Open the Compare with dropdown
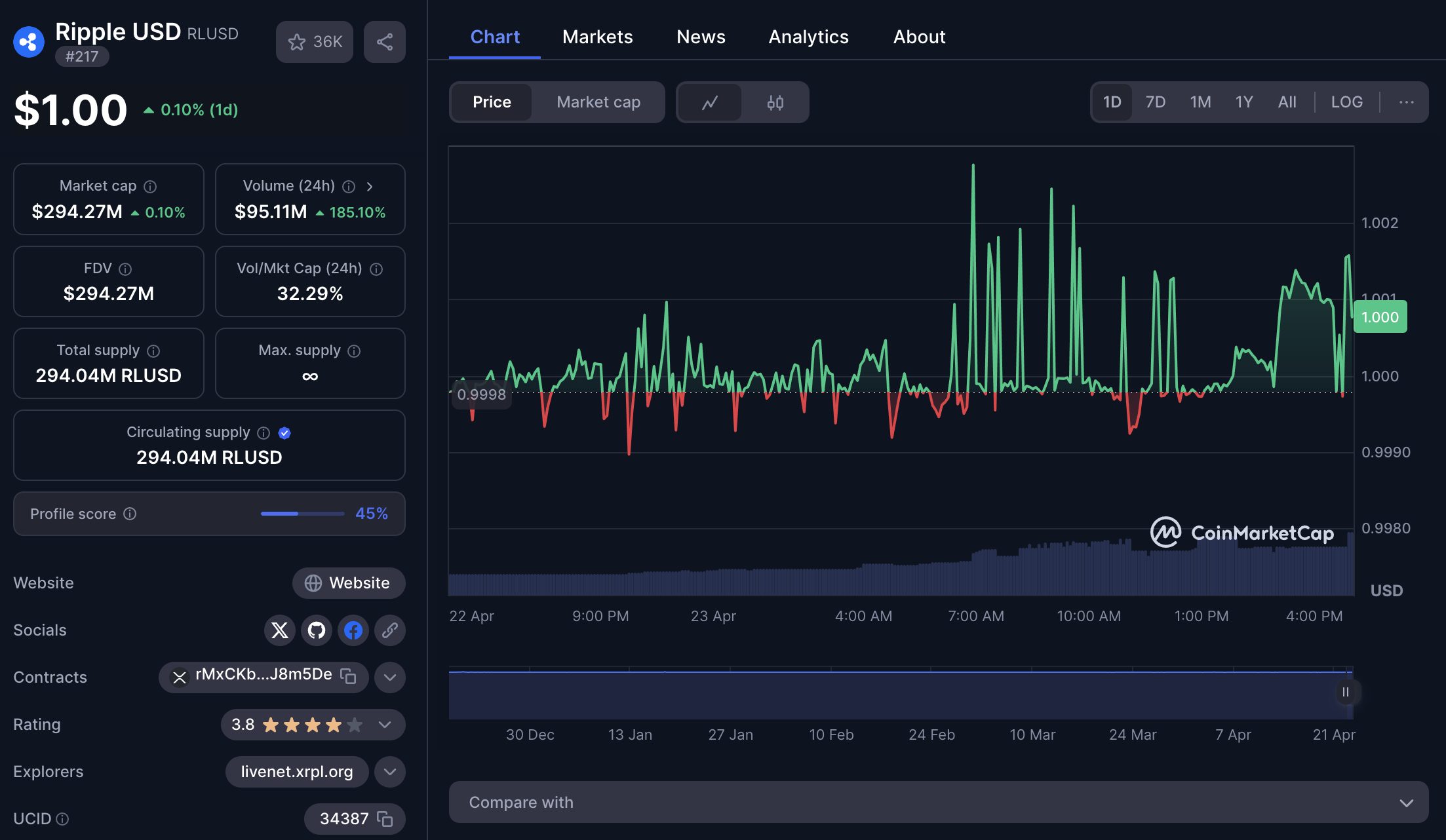Screen dimensions: 1446x840 [939, 802]
